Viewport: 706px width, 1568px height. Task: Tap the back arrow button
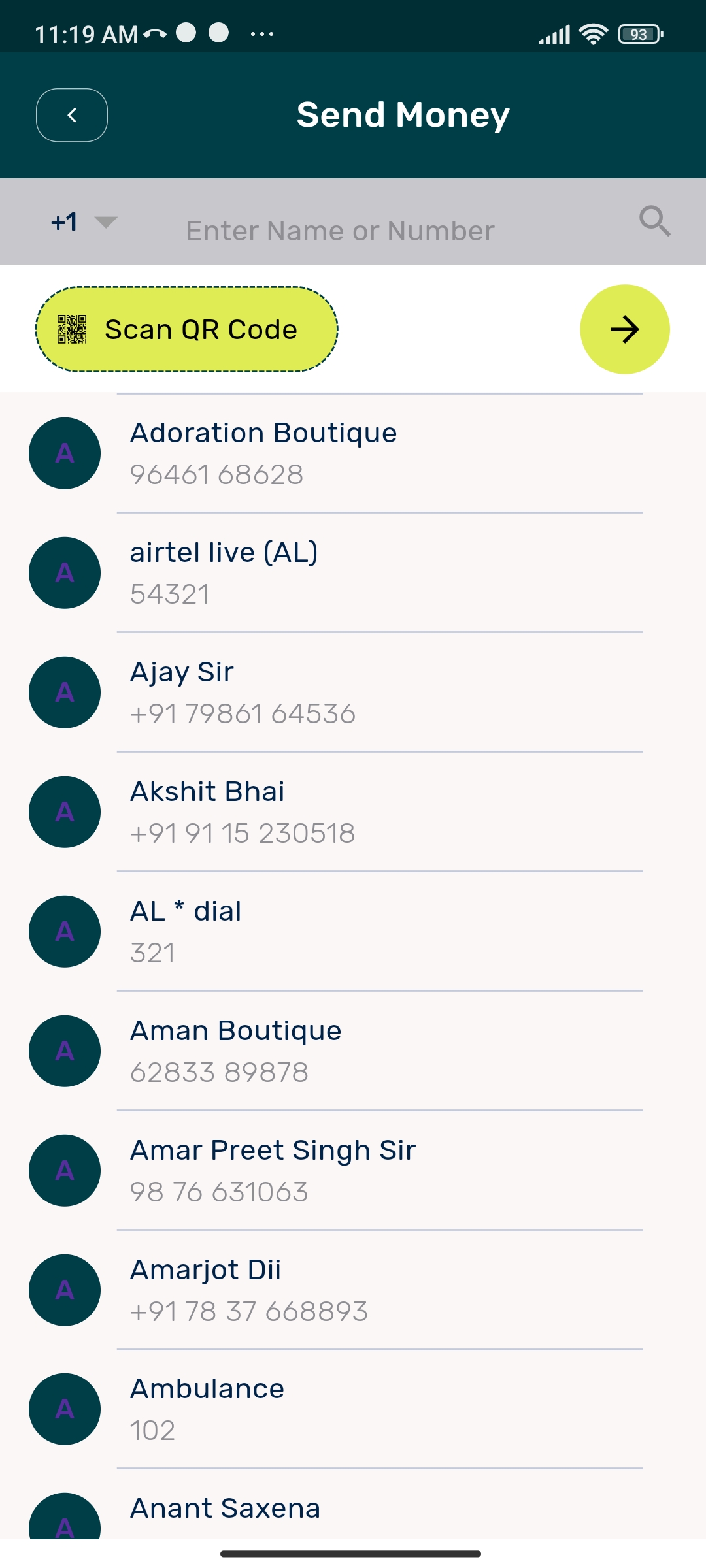tap(72, 115)
